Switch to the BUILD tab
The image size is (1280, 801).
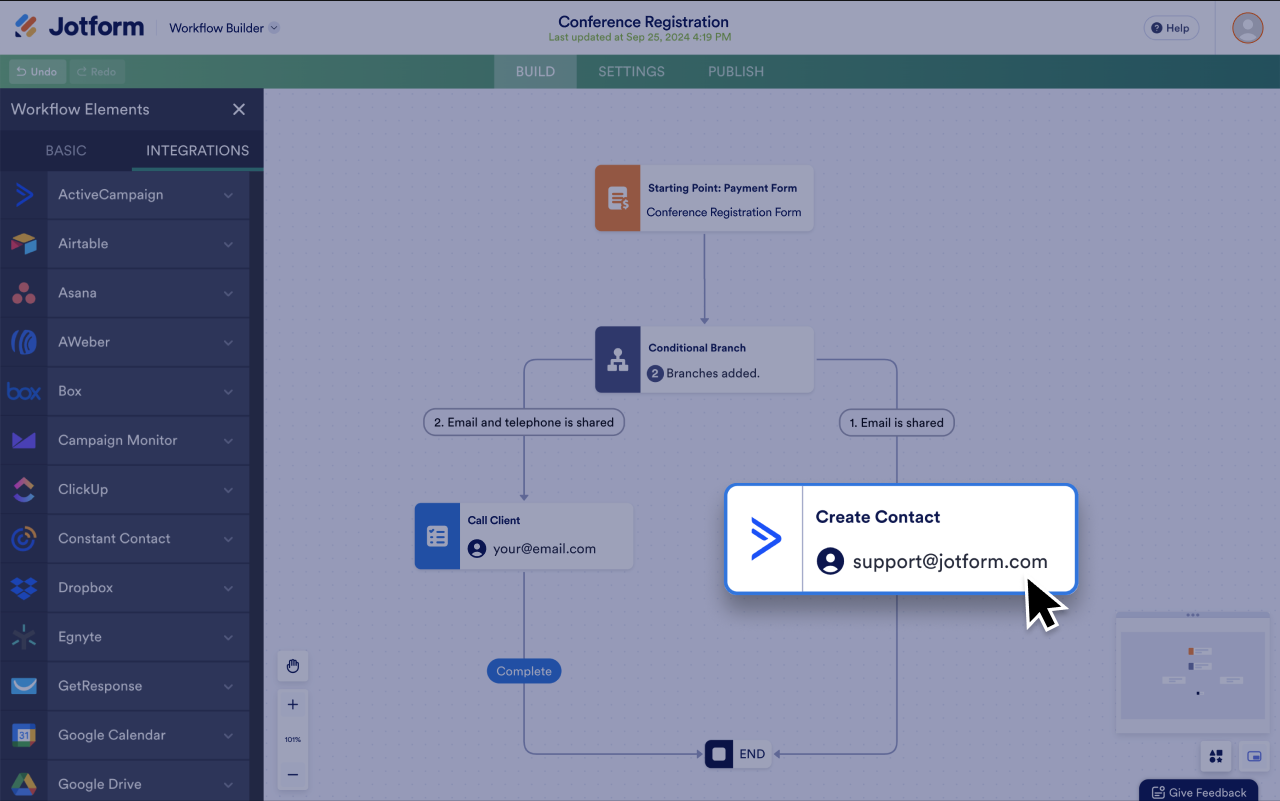pyautogui.click(x=535, y=72)
